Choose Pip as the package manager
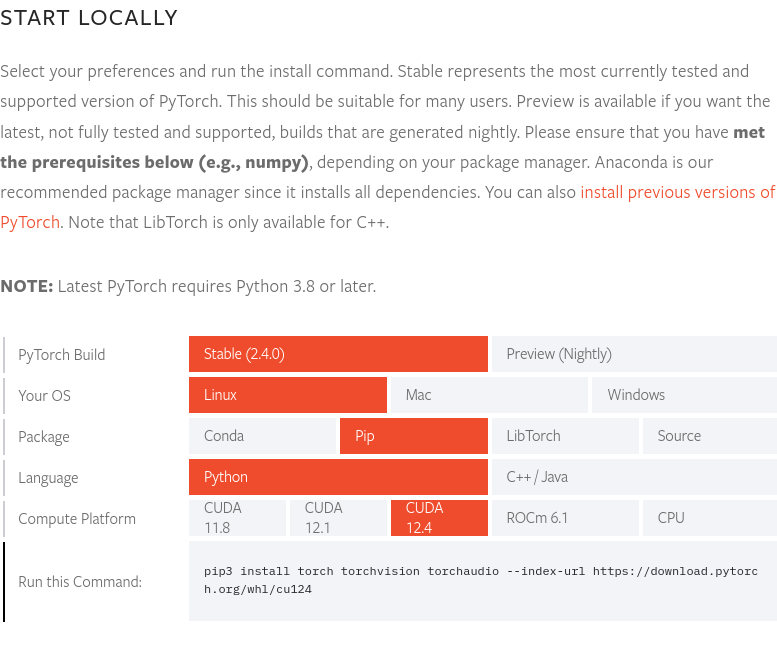777x649 pixels. (x=414, y=436)
